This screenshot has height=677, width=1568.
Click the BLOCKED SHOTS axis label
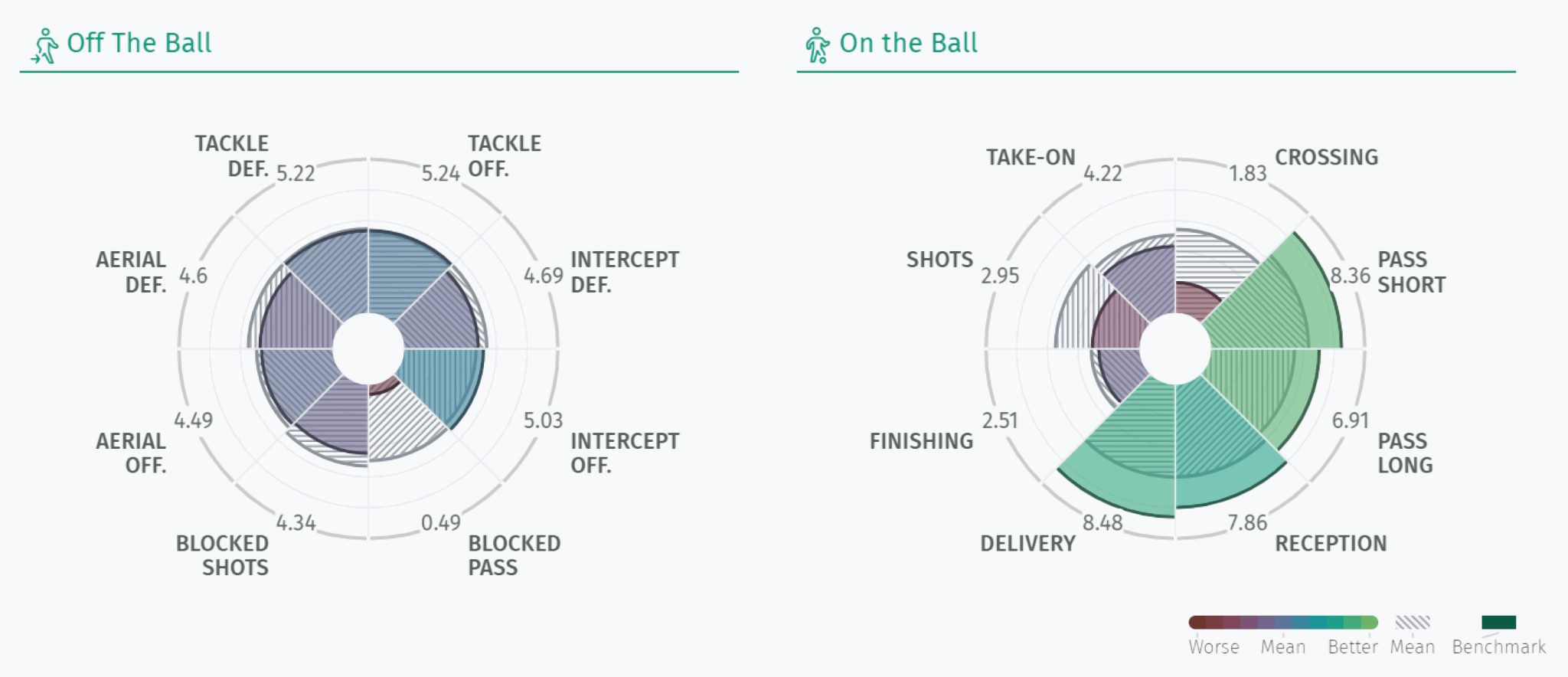pyautogui.click(x=222, y=555)
